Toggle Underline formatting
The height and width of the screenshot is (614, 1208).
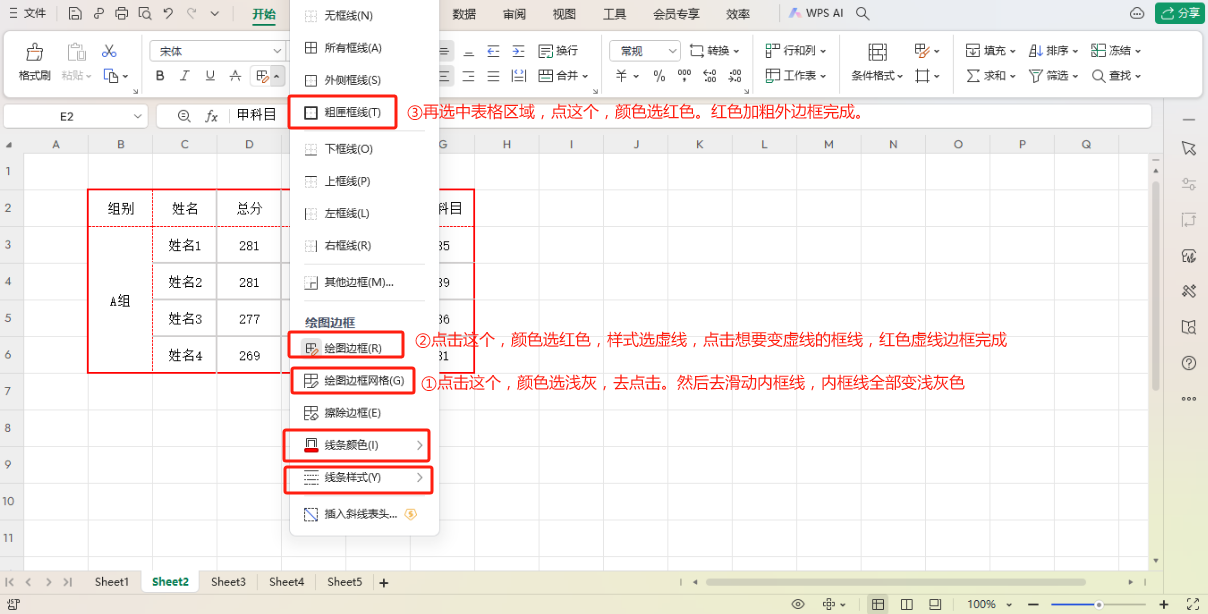point(210,76)
